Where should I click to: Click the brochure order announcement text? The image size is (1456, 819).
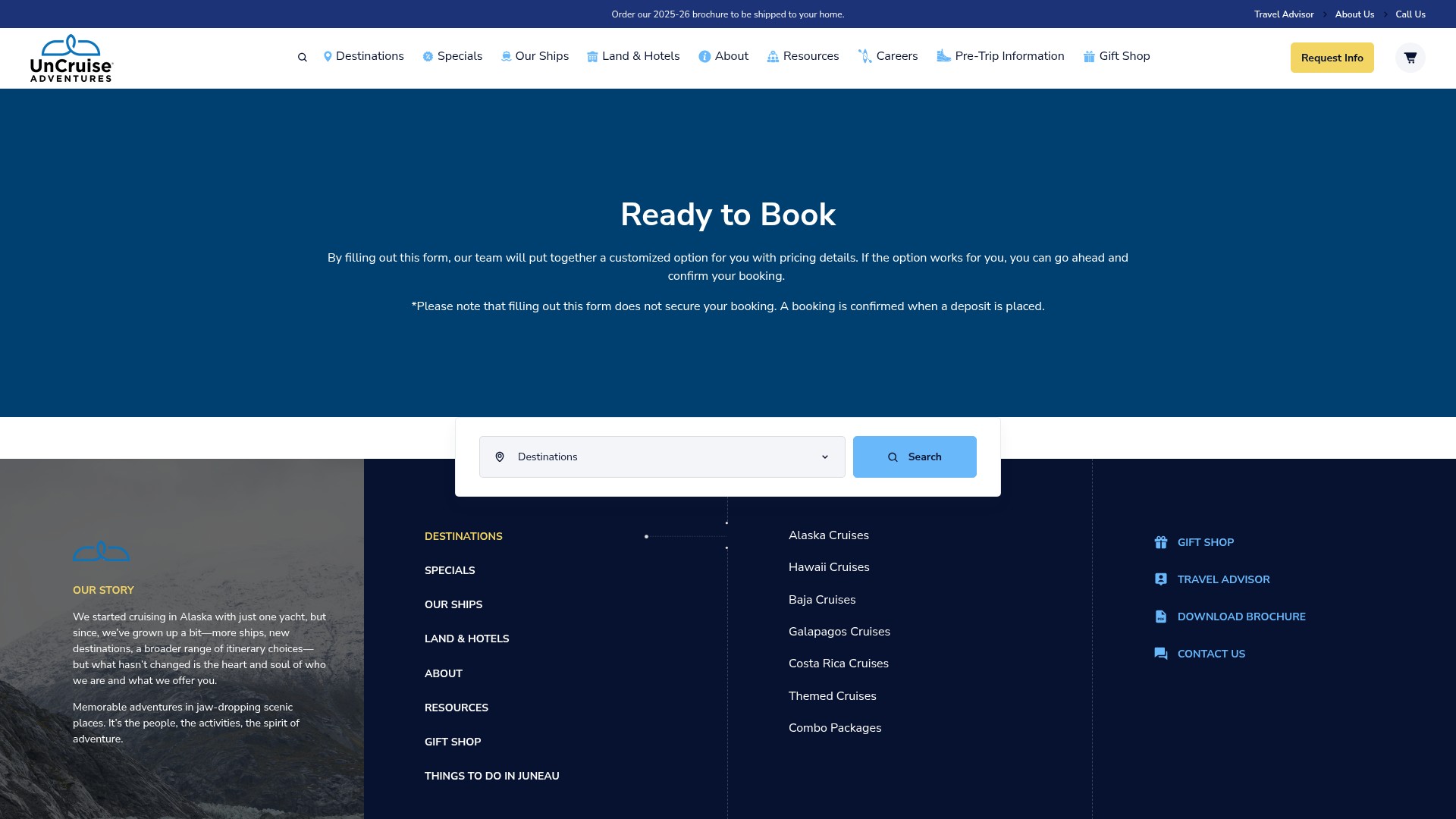tap(728, 14)
